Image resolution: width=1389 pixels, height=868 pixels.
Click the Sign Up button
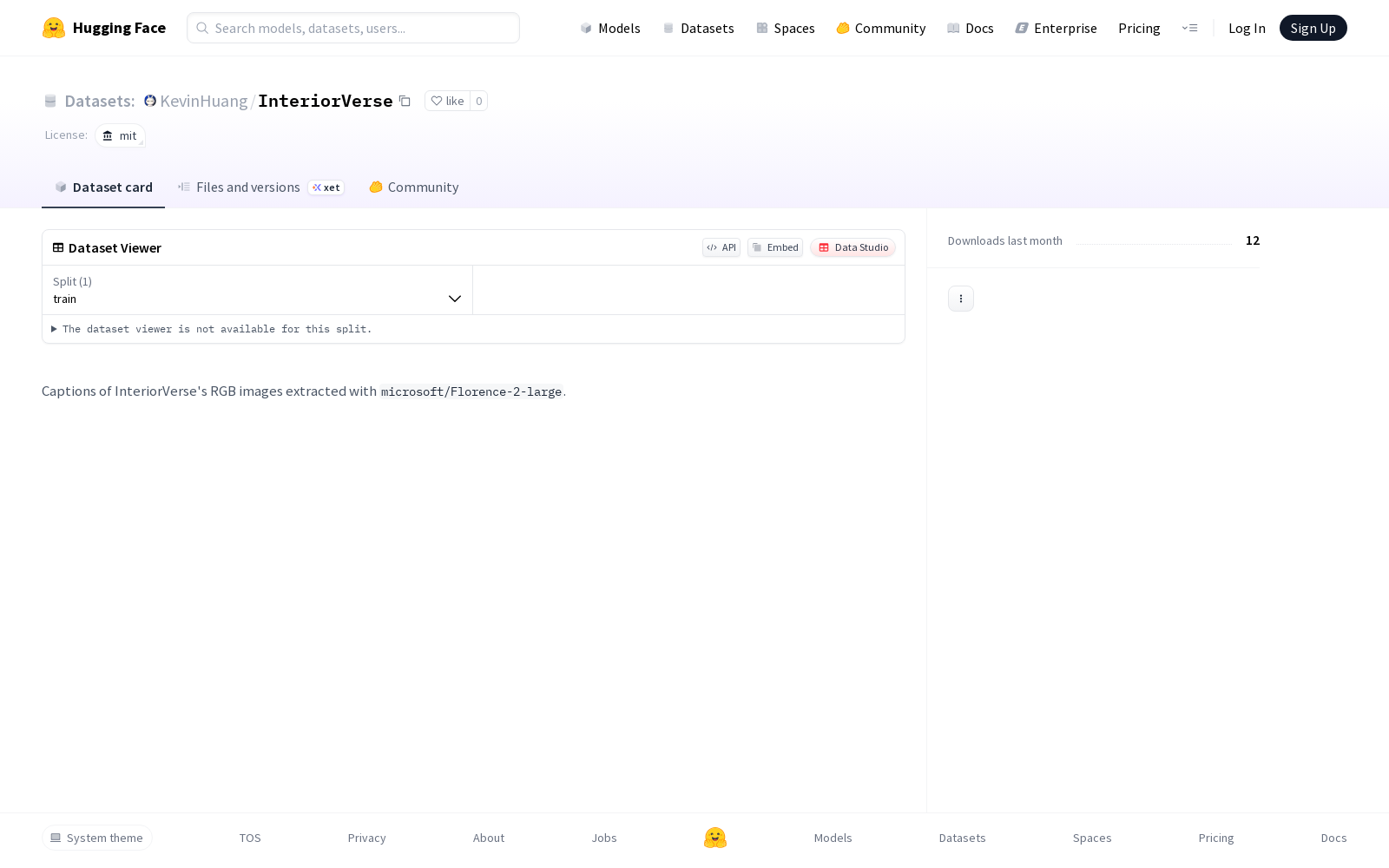tap(1313, 28)
